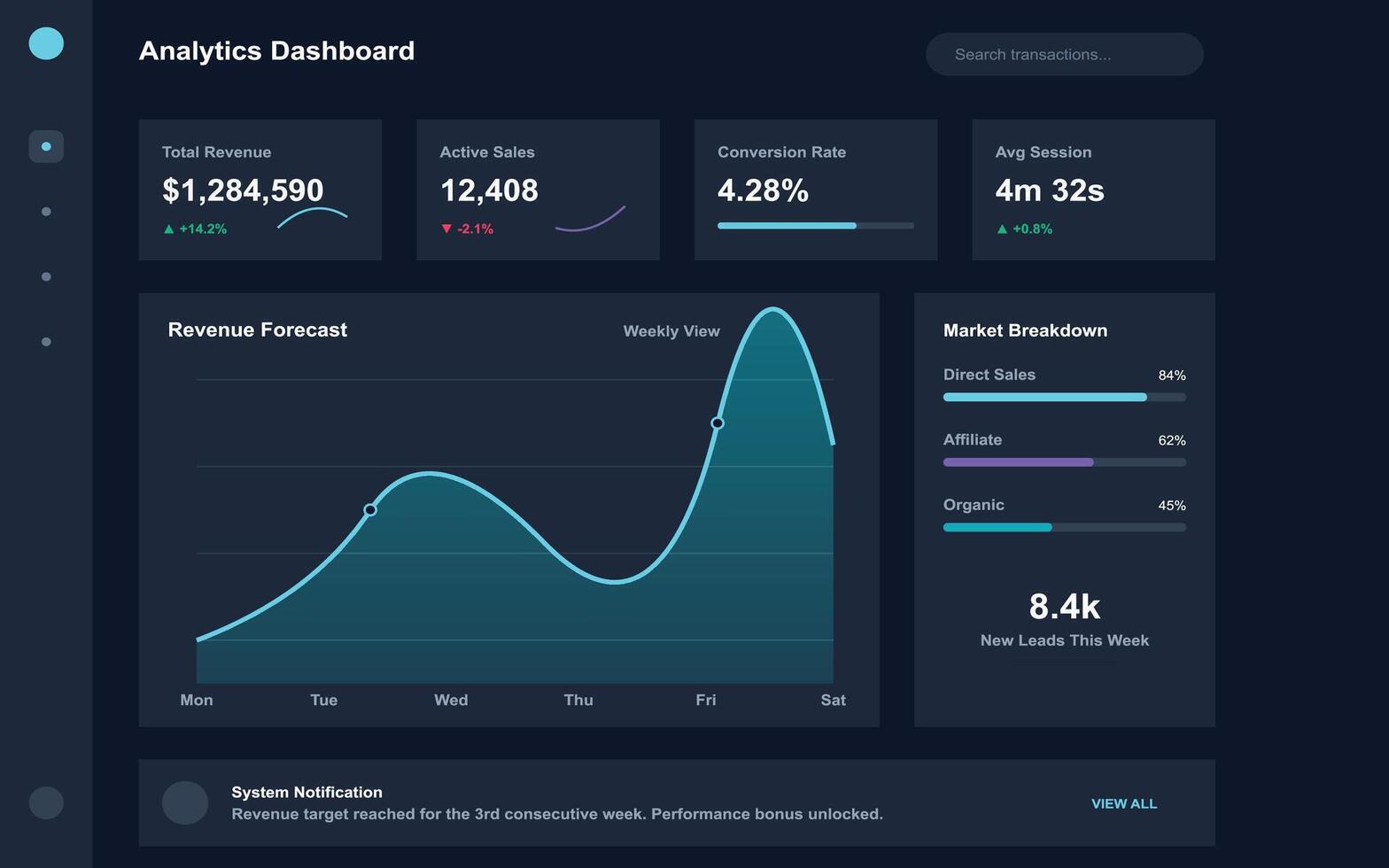Click the Fri axis label
The height and width of the screenshot is (868, 1389).
click(706, 700)
